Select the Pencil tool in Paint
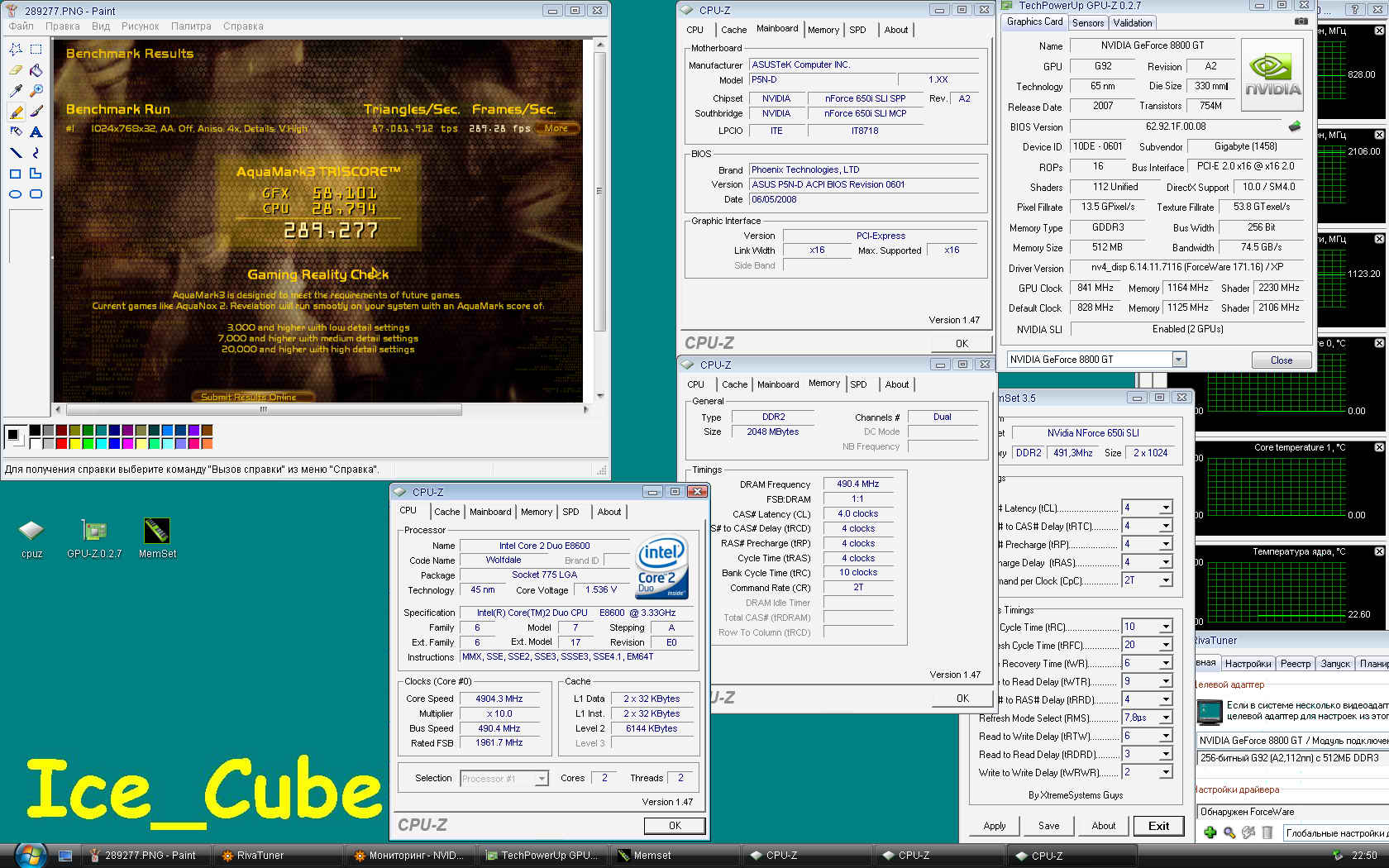Screen dimensions: 1389x868 (16, 111)
